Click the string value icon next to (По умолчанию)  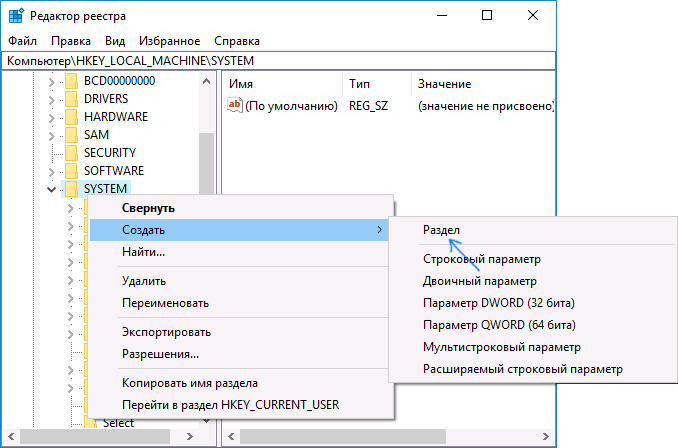point(236,105)
